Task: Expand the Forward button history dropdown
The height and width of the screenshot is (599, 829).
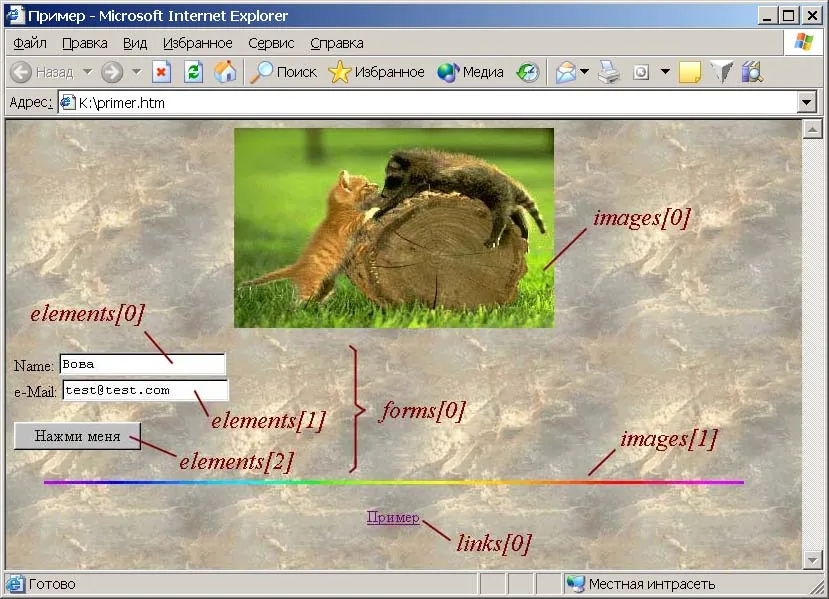Action: [136, 71]
